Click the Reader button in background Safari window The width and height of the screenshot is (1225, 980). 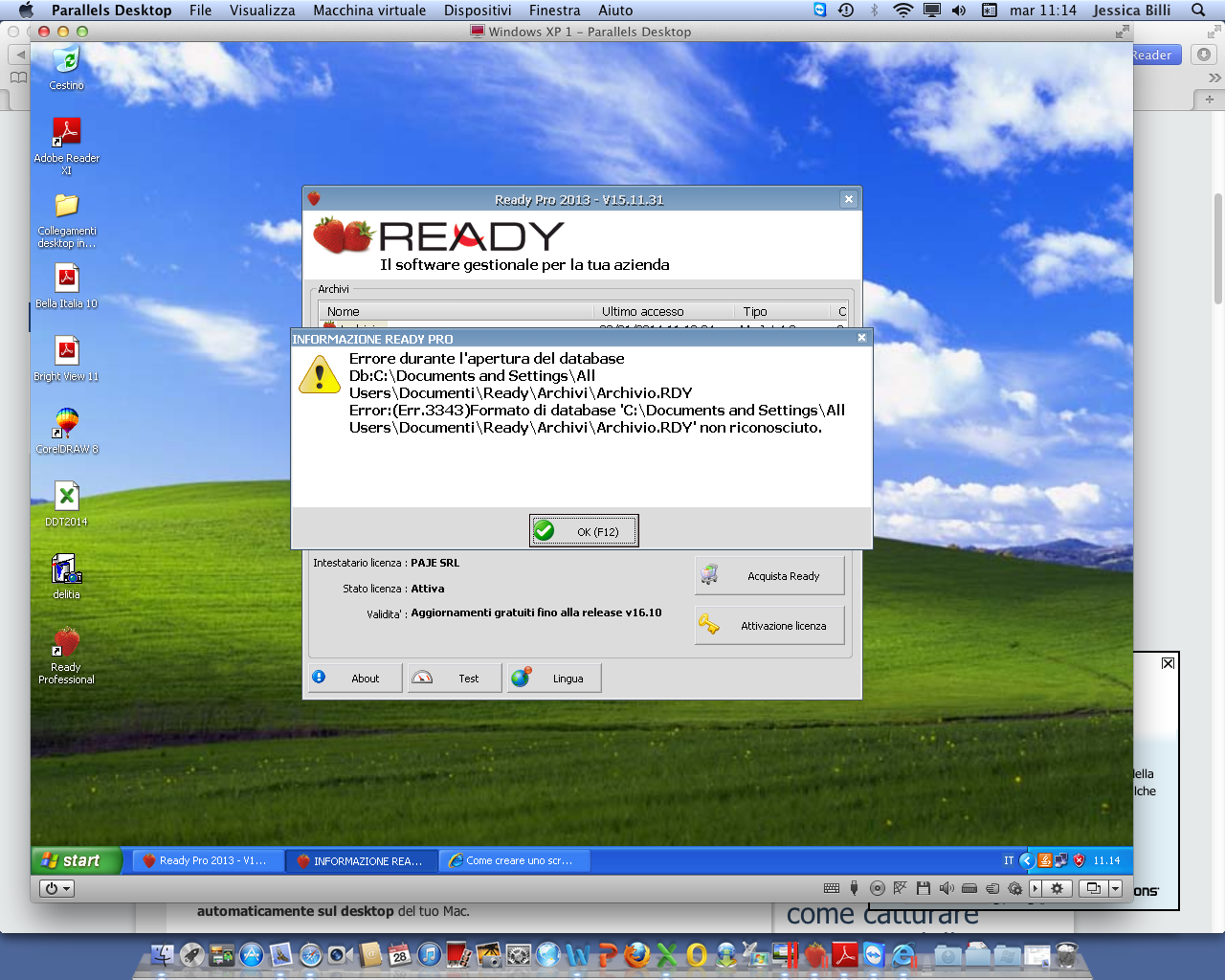[x=1155, y=55]
